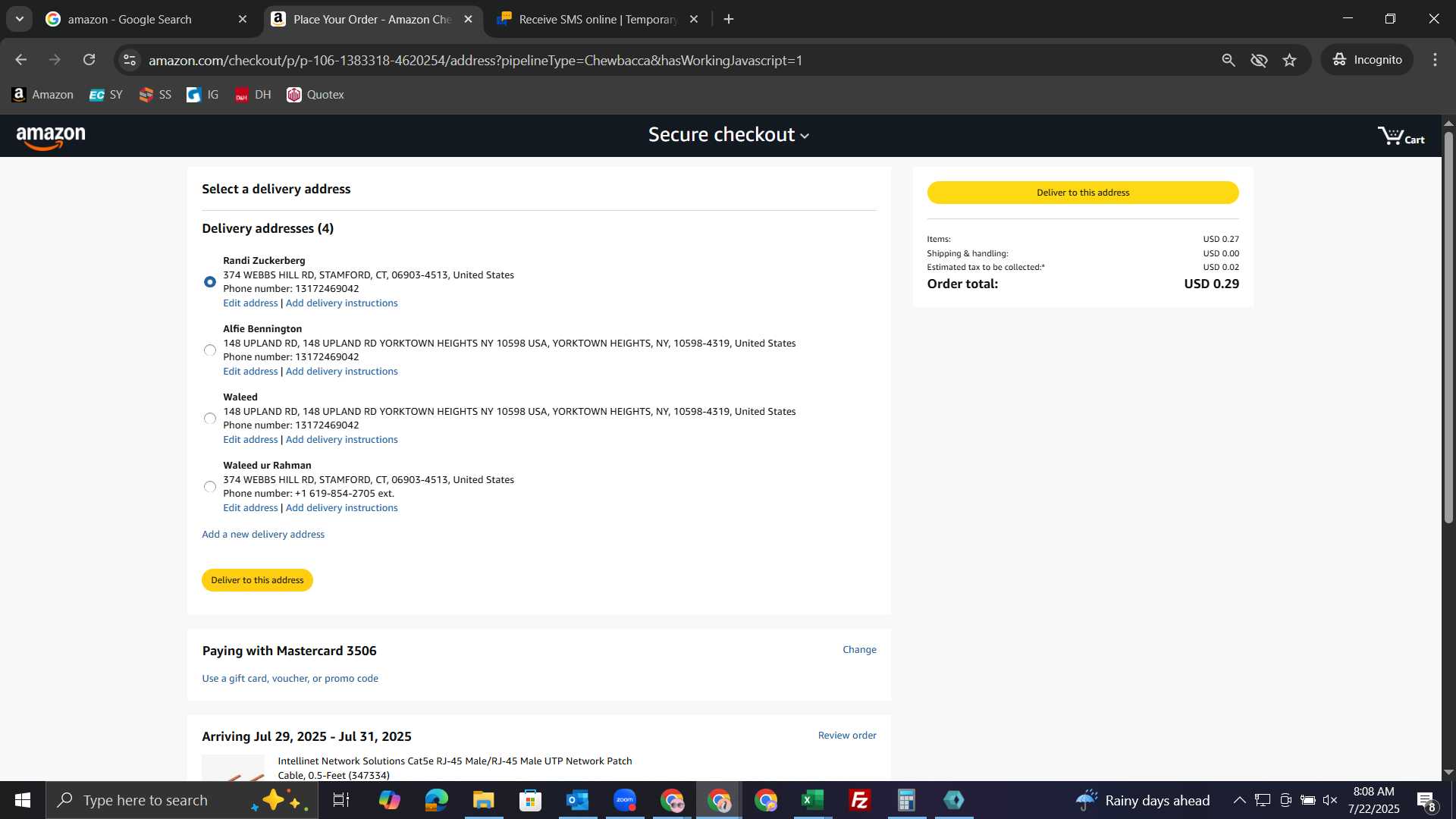This screenshot has width=1456, height=819.
Task: Open the network patch cable product thumbnail
Action: click(233, 767)
